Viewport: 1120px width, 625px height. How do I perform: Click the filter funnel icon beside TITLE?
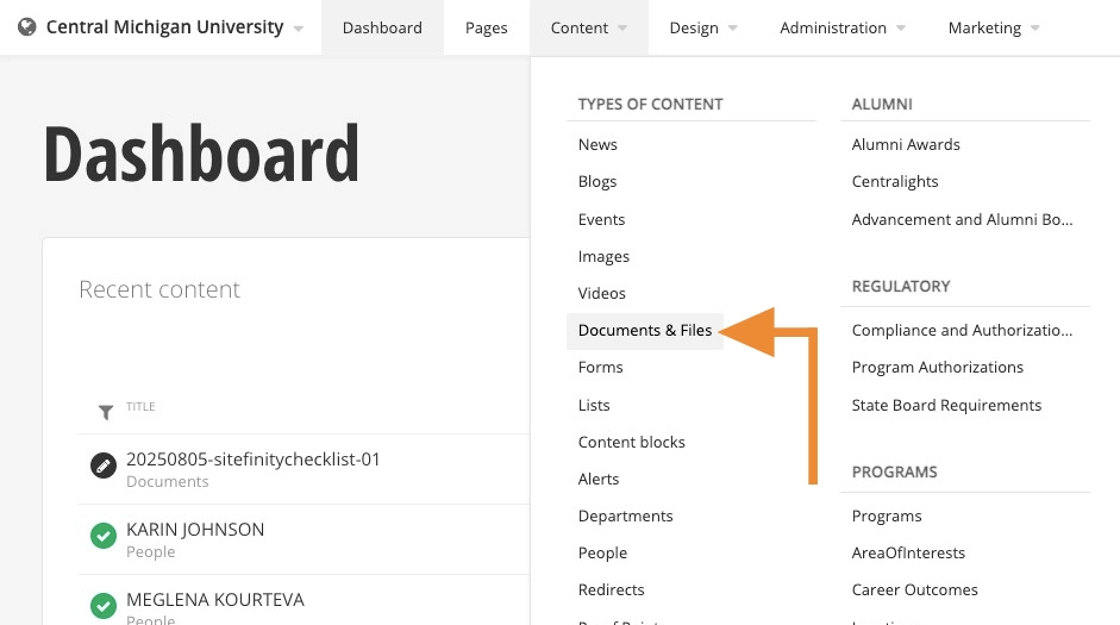tap(106, 412)
